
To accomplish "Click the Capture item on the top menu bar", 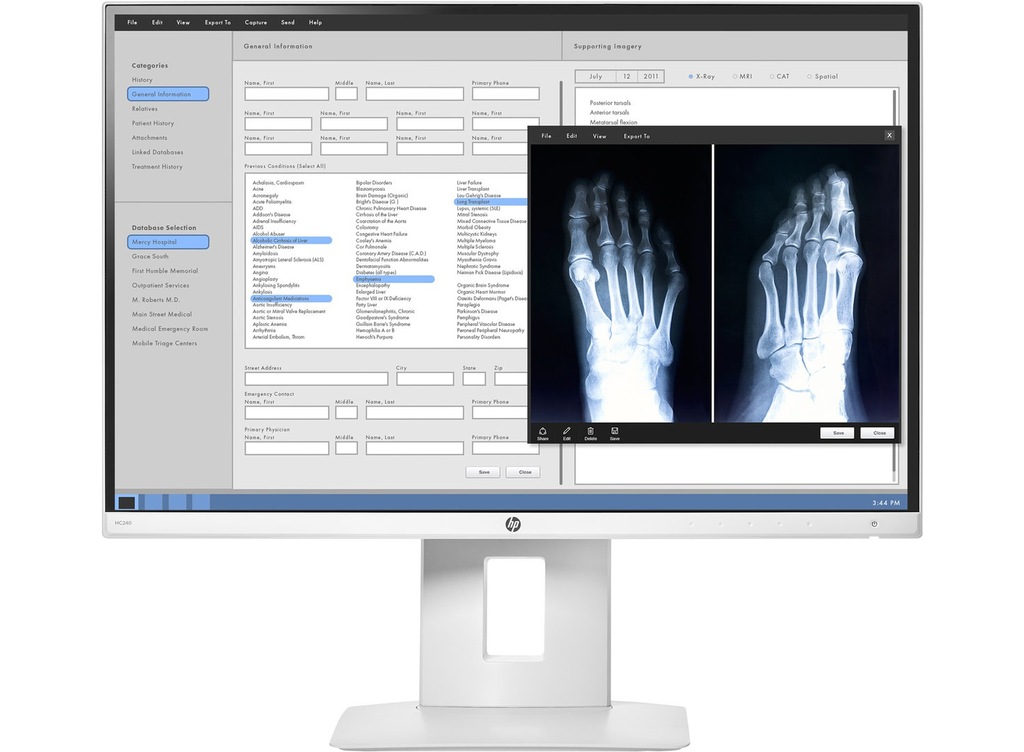I will [x=255, y=21].
